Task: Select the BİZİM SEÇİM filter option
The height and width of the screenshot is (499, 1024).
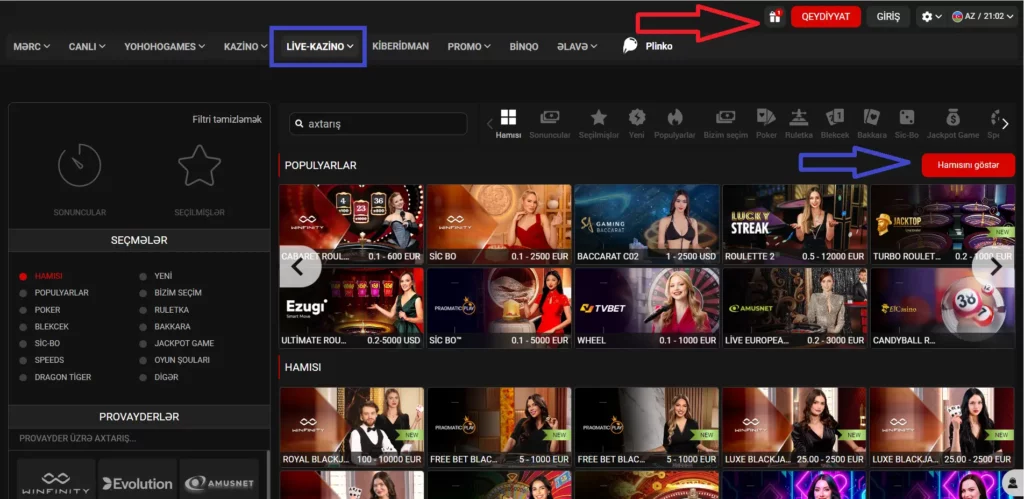Action: pyautogui.click(x=178, y=293)
